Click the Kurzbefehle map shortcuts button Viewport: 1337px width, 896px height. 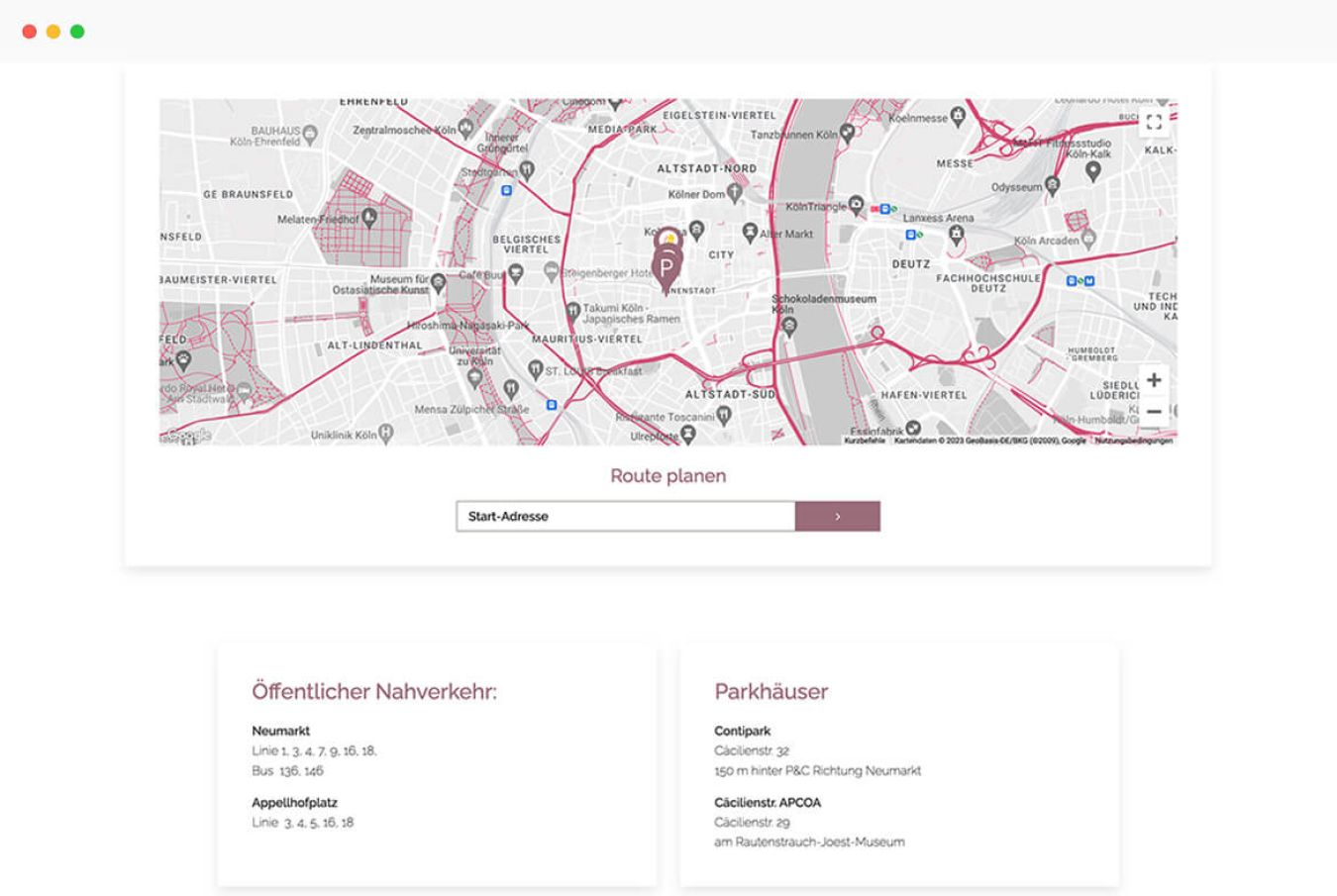[x=865, y=441]
